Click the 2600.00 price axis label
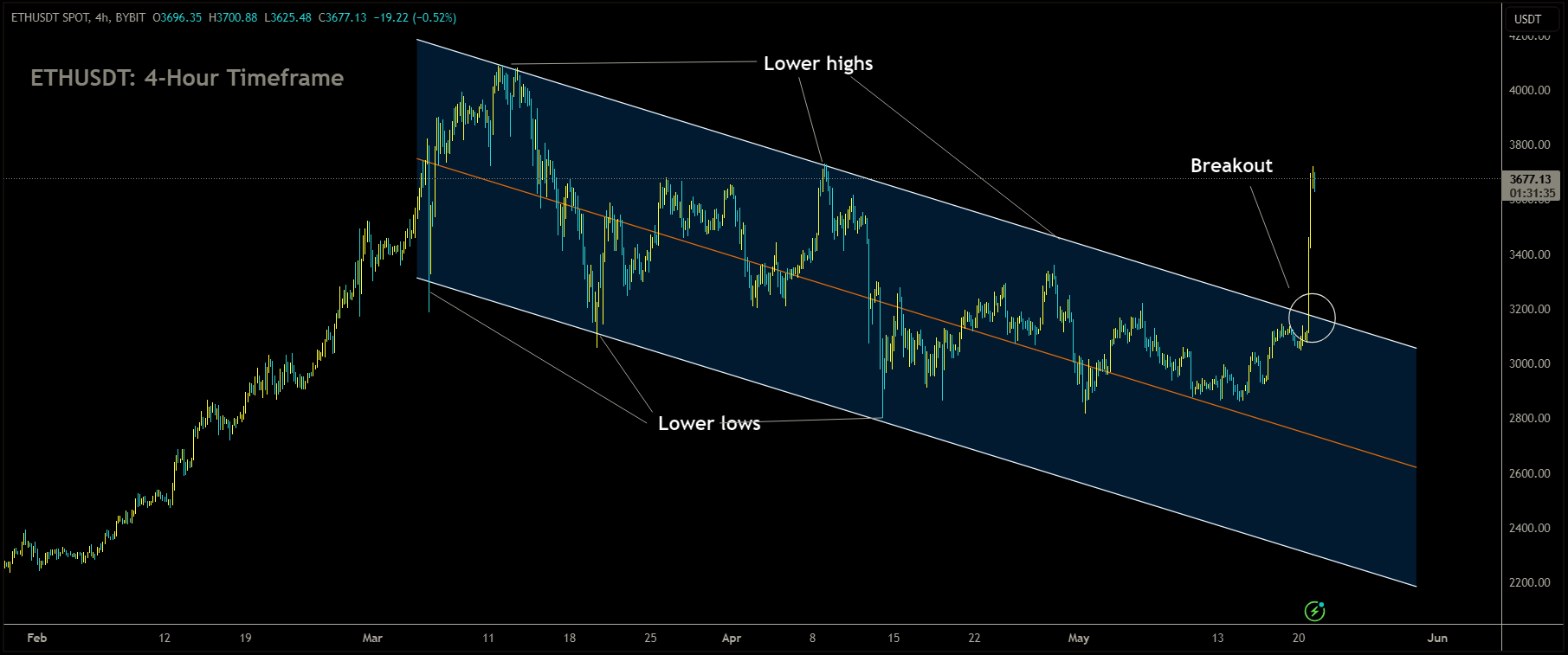The image size is (1568, 655). tap(1529, 473)
